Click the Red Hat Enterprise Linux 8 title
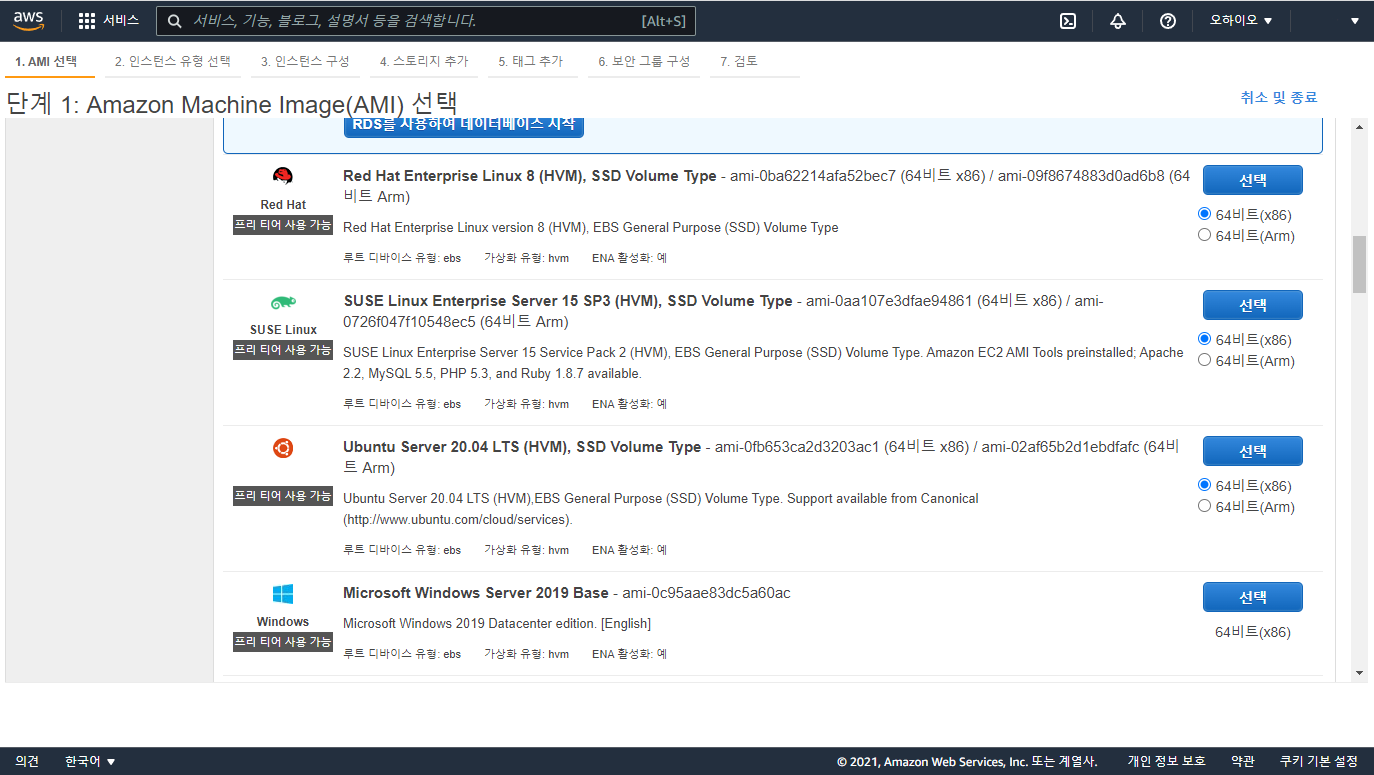This screenshot has height=775, width=1374. 529,176
